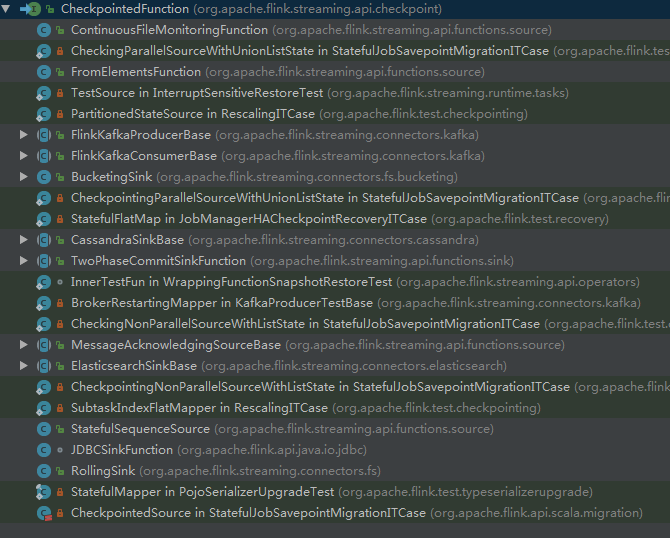Click the abstract class icon of ElasticsearchSinkBase

coord(44,365)
